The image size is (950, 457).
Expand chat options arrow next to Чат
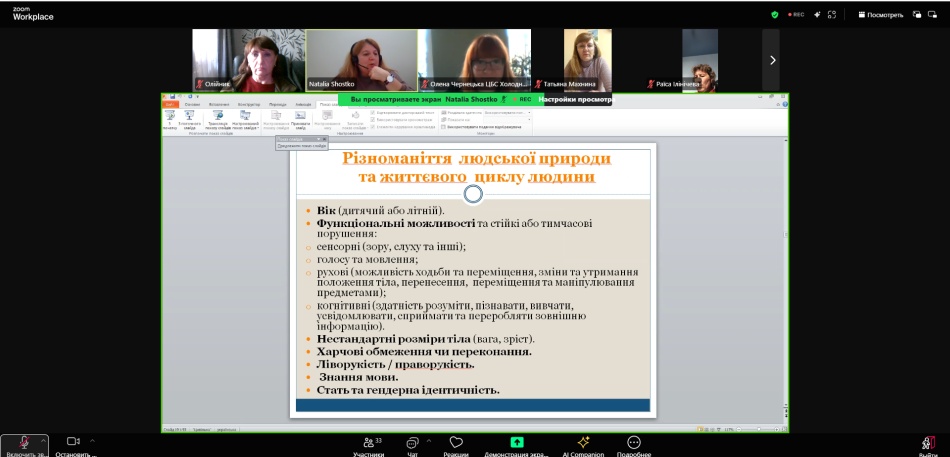tap(428, 440)
